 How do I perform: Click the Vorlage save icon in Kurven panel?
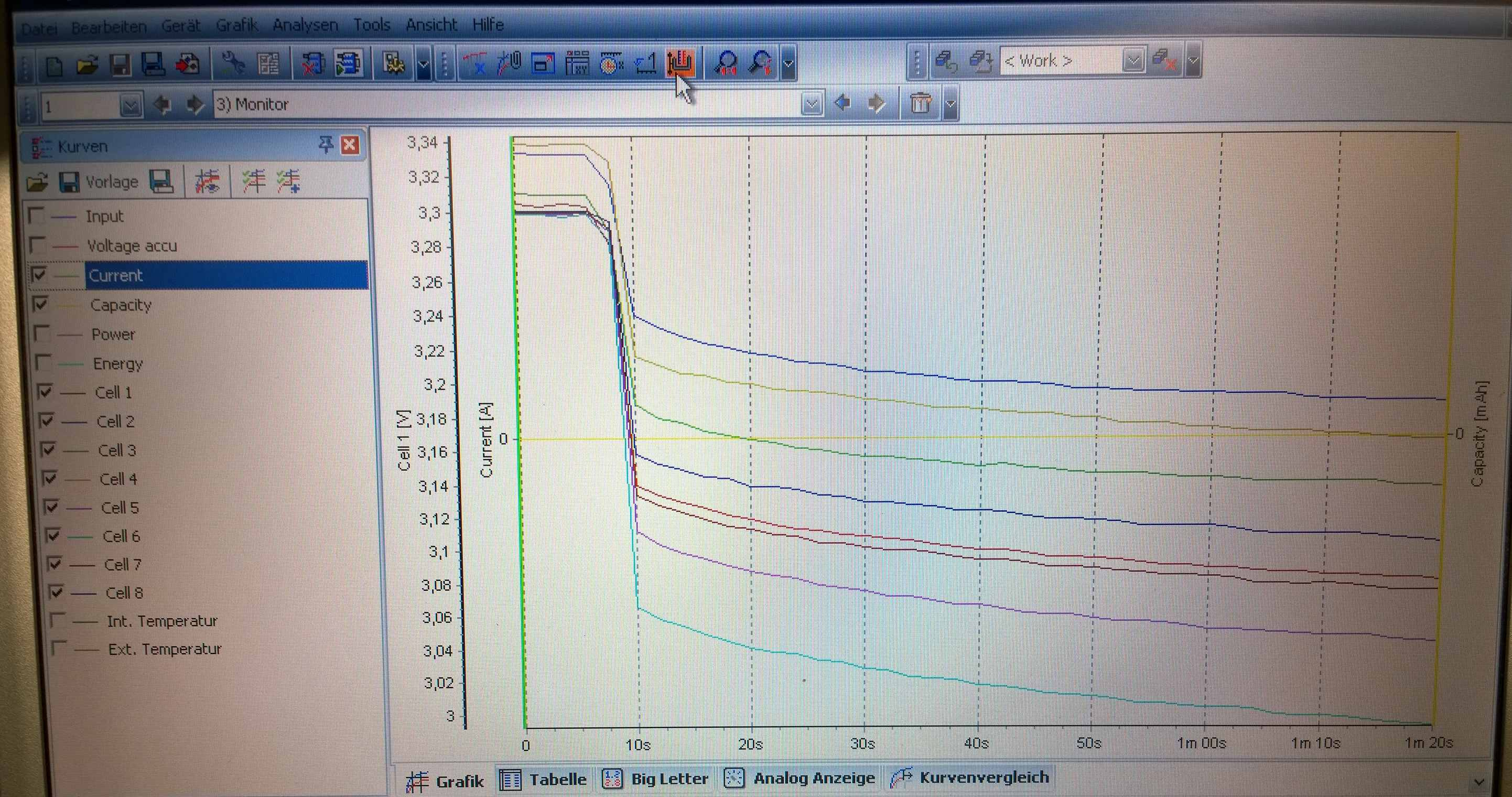pos(69,182)
